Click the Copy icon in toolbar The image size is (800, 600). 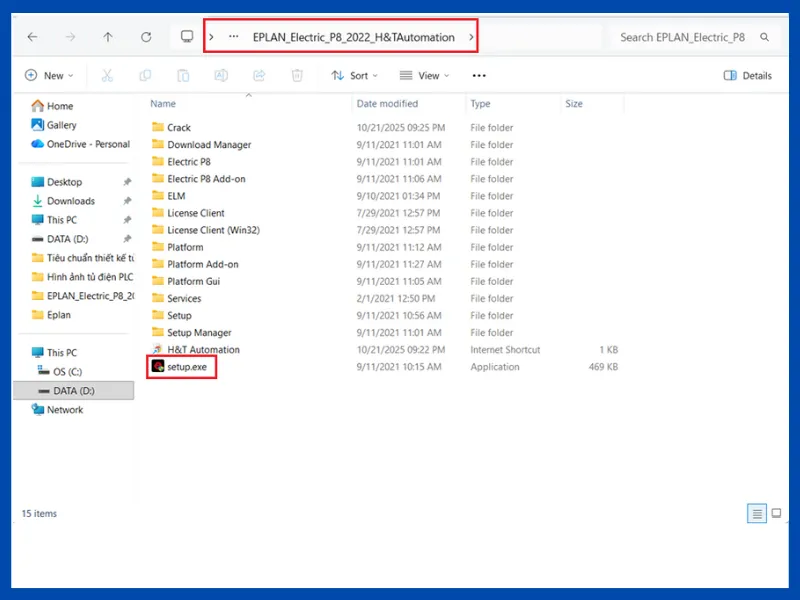(145, 75)
